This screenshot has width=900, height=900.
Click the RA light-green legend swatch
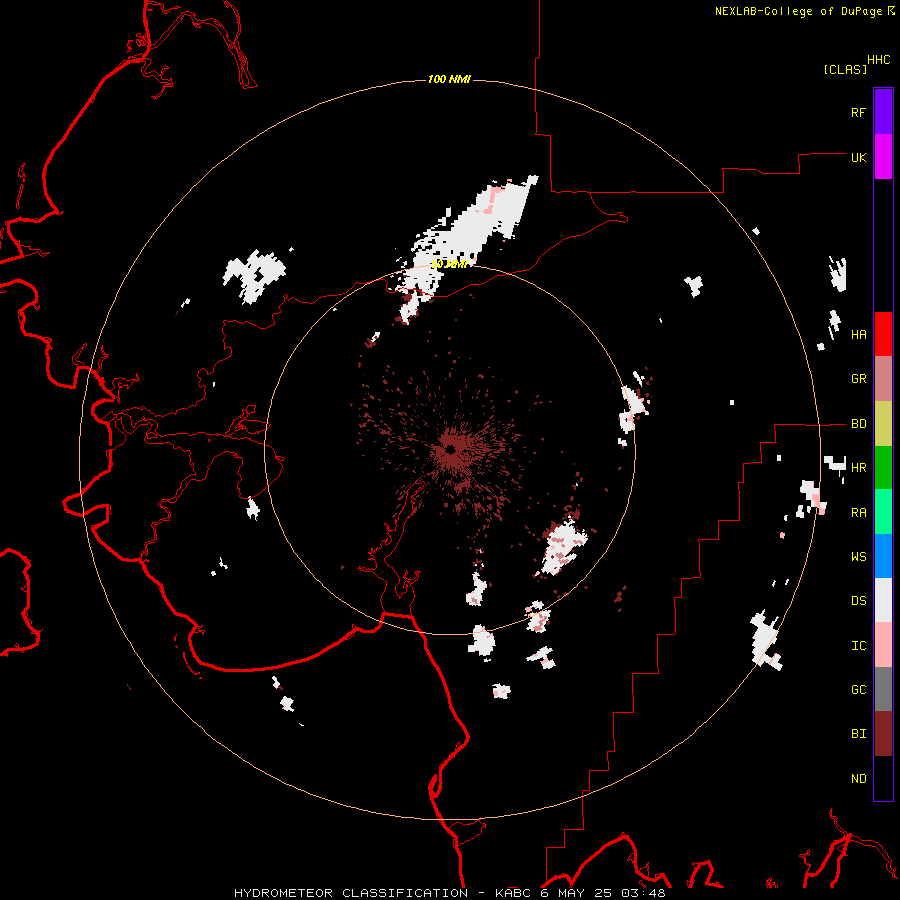(x=883, y=512)
